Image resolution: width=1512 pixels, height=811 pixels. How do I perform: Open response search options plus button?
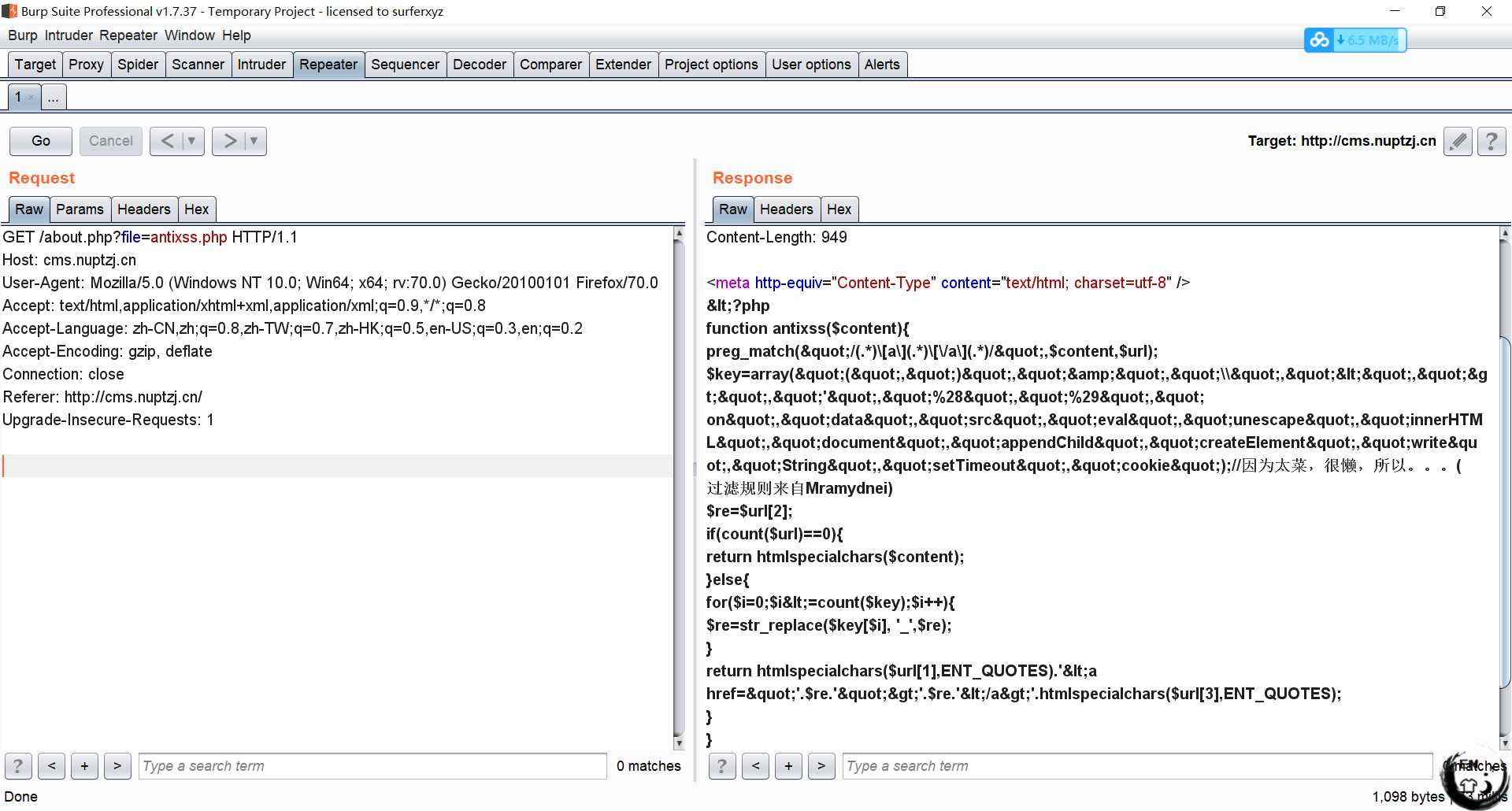(788, 765)
